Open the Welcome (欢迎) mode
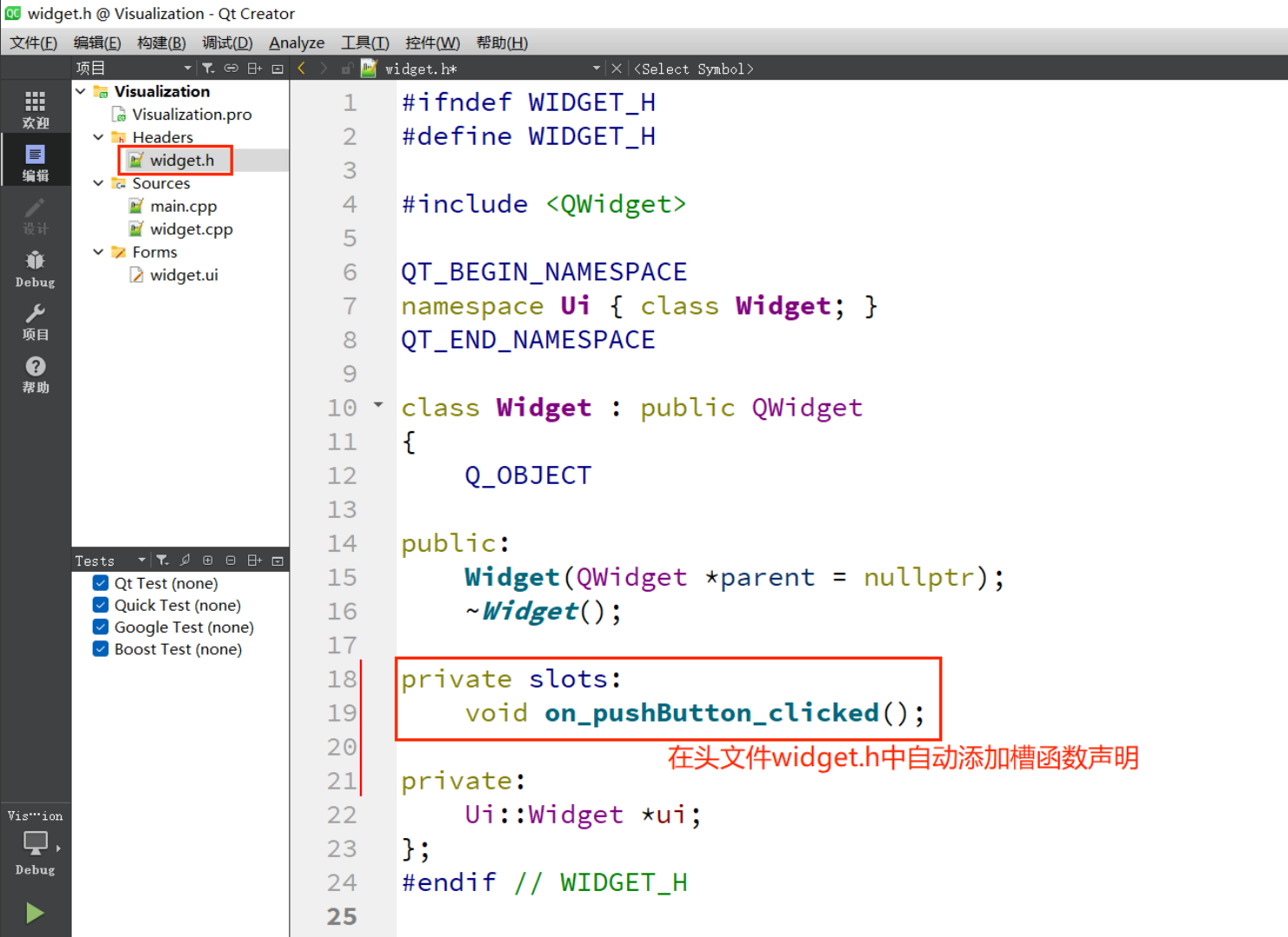The width and height of the screenshot is (1288, 937). pyautogui.click(x=35, y=109)
